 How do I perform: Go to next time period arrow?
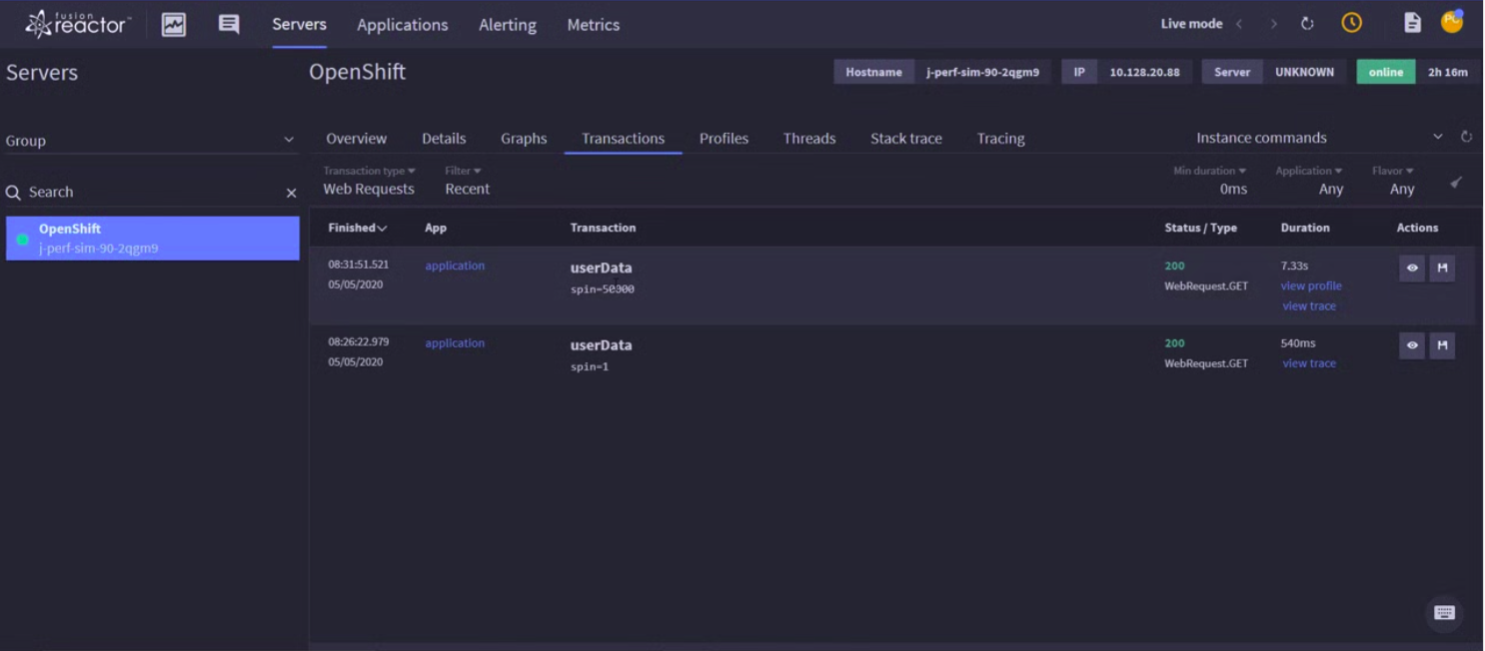1273,24
